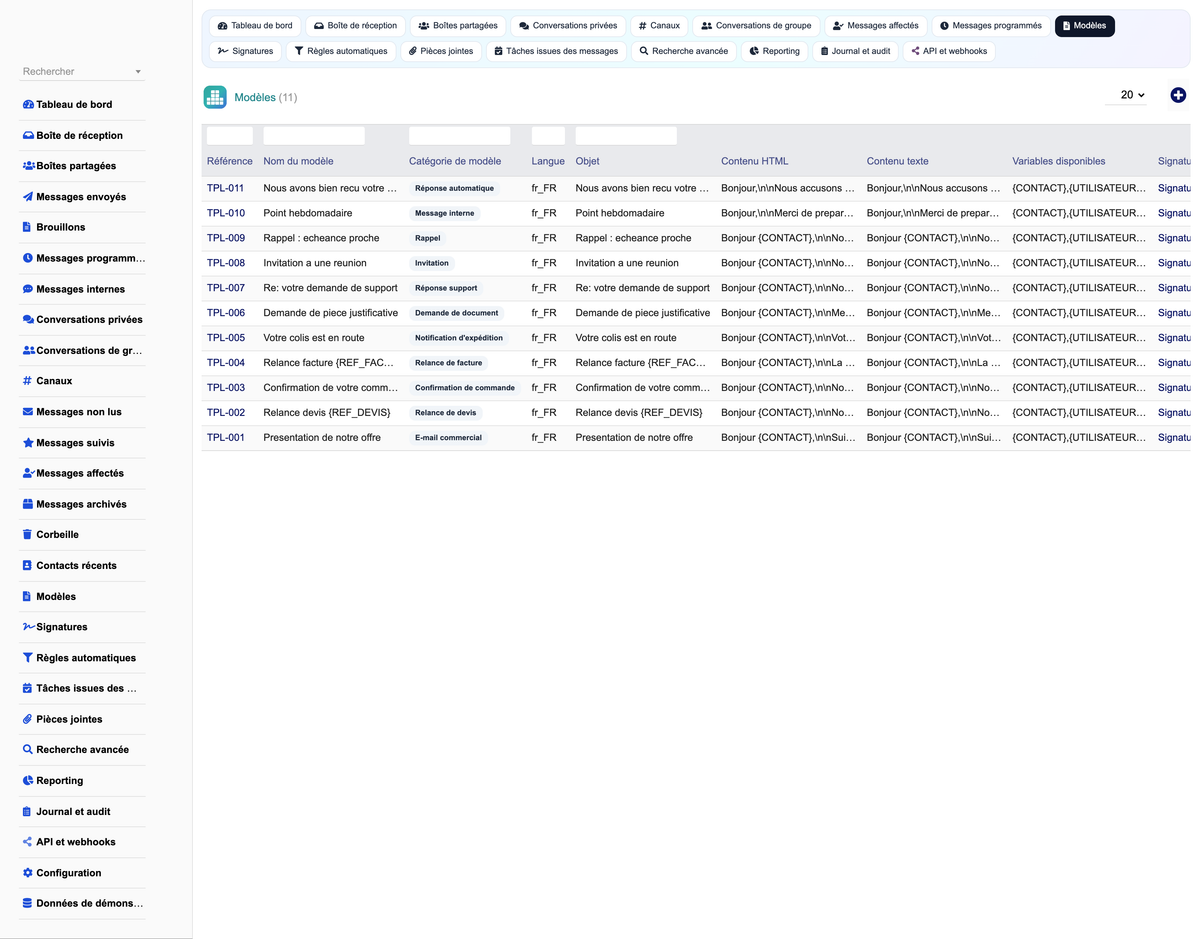Open the Conversations de groupe top tab
The image size is (1200, 939).
coord(756,26)
